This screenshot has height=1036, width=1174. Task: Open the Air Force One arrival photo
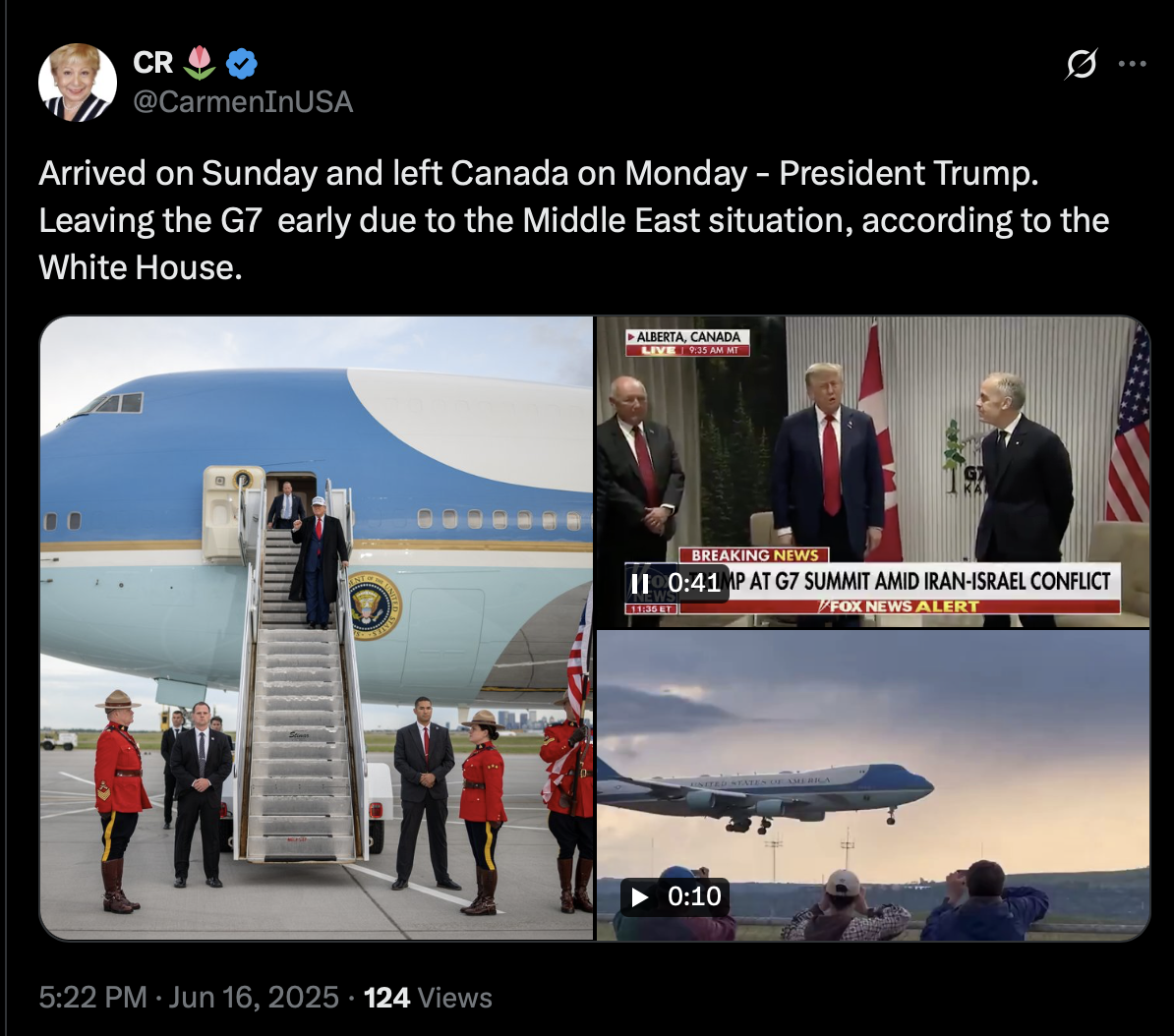317,628
